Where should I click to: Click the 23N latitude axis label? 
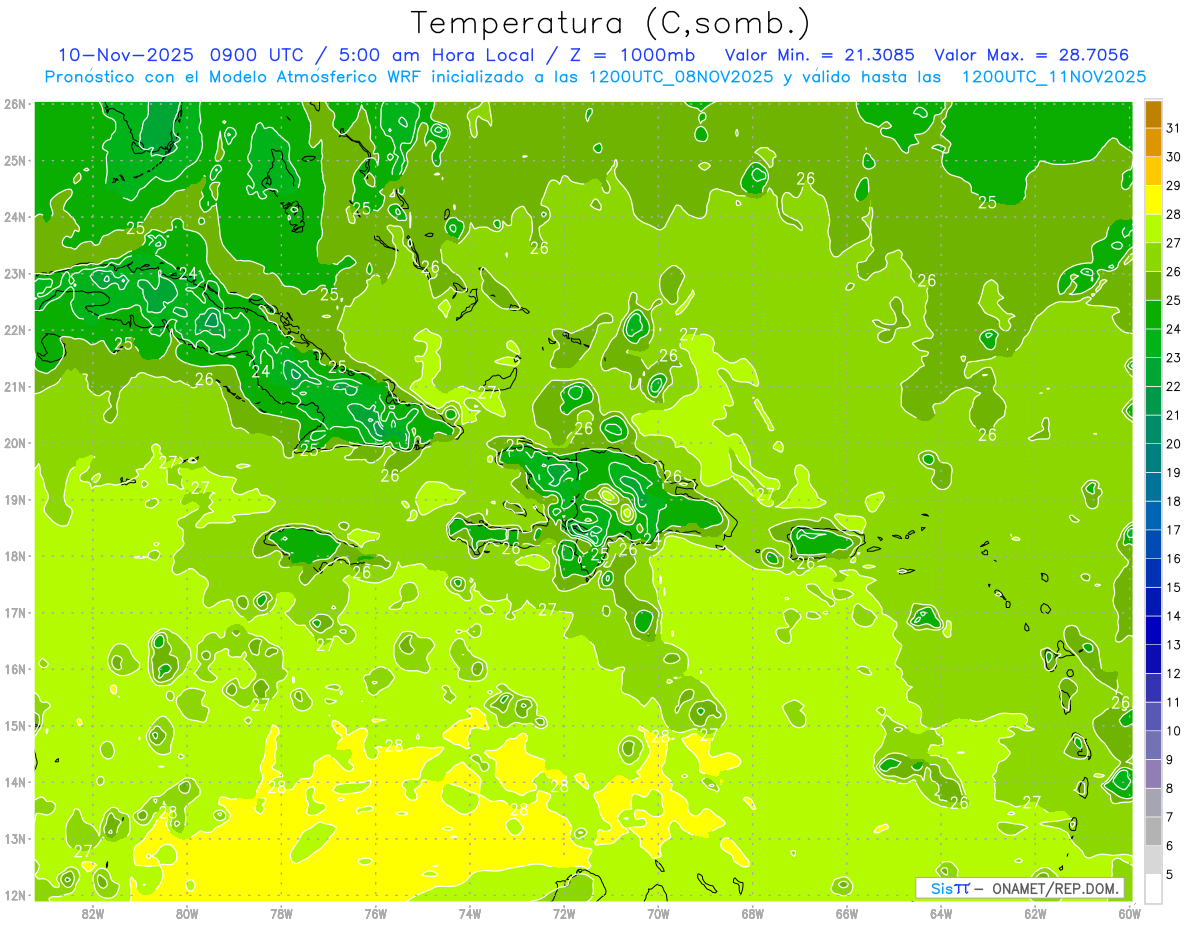[x=14, y=273]
